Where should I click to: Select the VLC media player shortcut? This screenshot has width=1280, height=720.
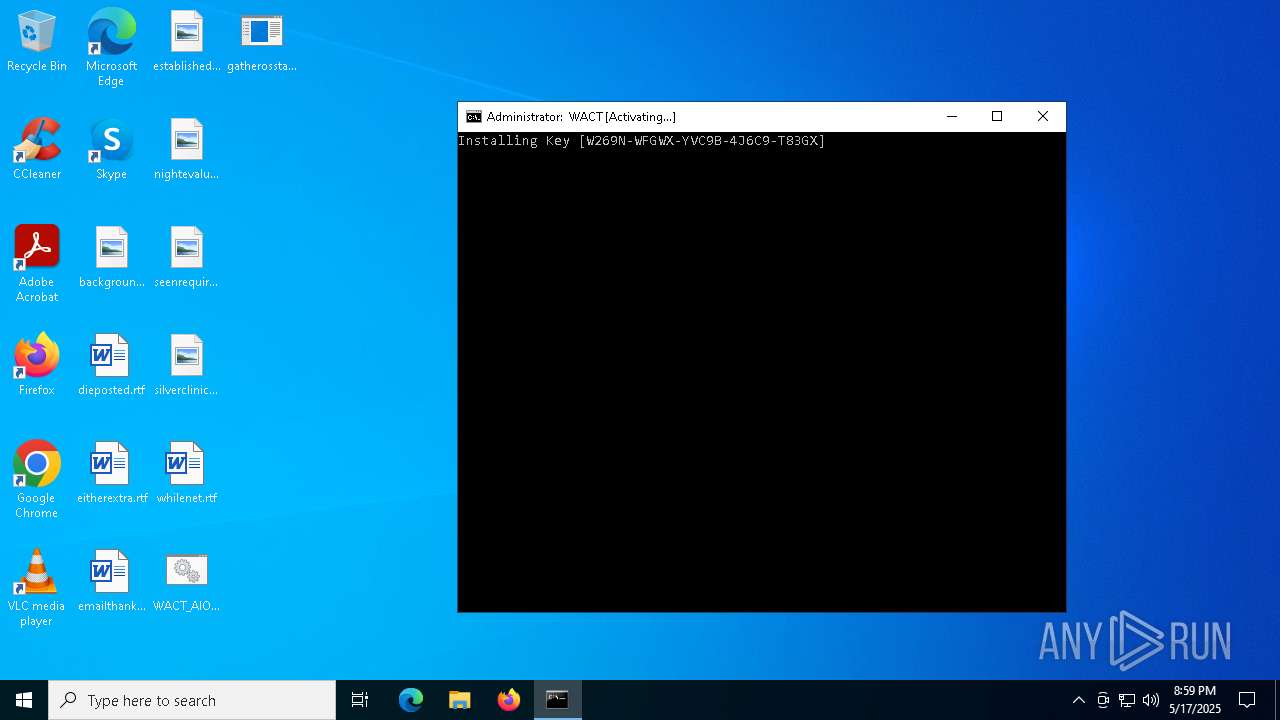37,588
